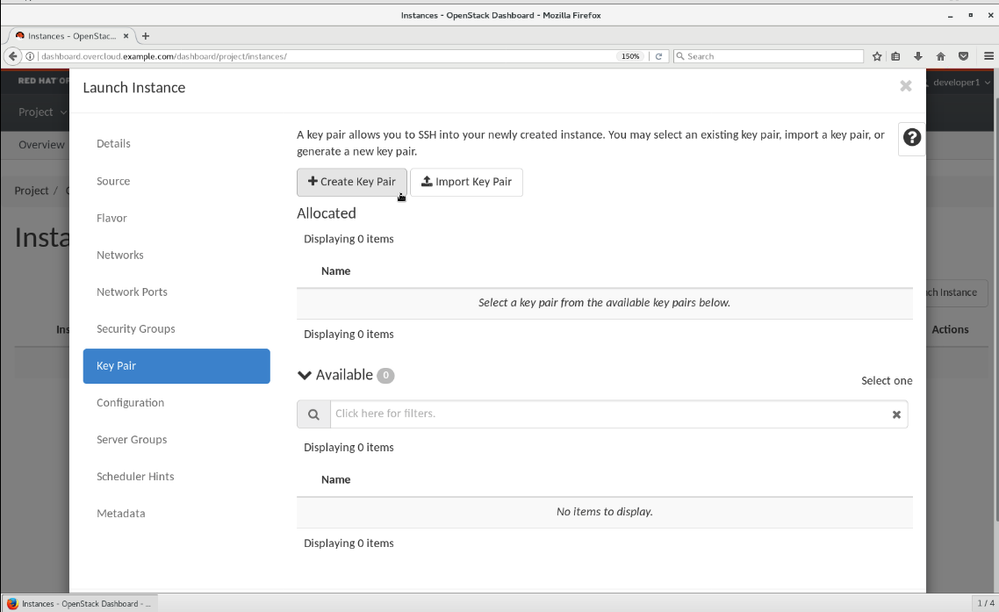This screenshot has width=999, height=612.
Task: Click the filter search magnifier icon
Action: tap(313, 414)
